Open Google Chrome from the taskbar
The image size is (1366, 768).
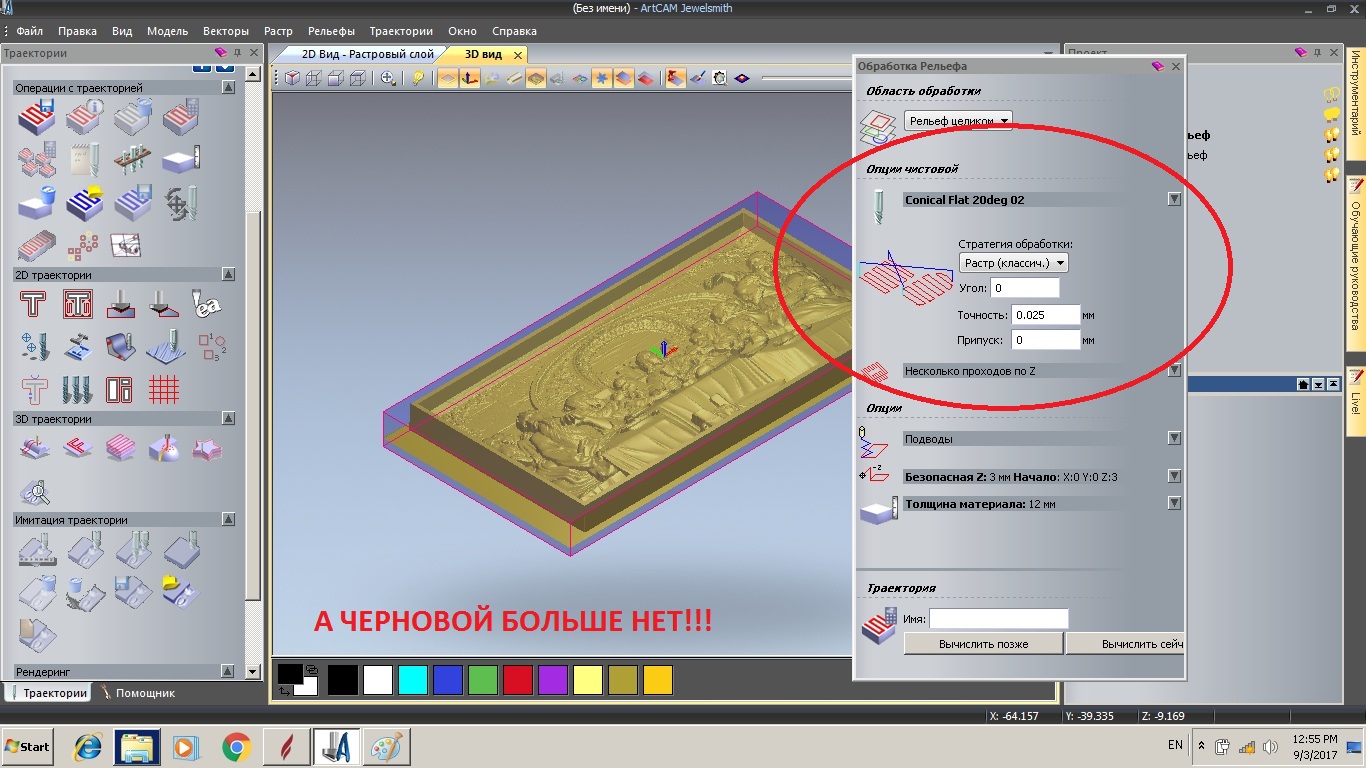tap(236, 746)
